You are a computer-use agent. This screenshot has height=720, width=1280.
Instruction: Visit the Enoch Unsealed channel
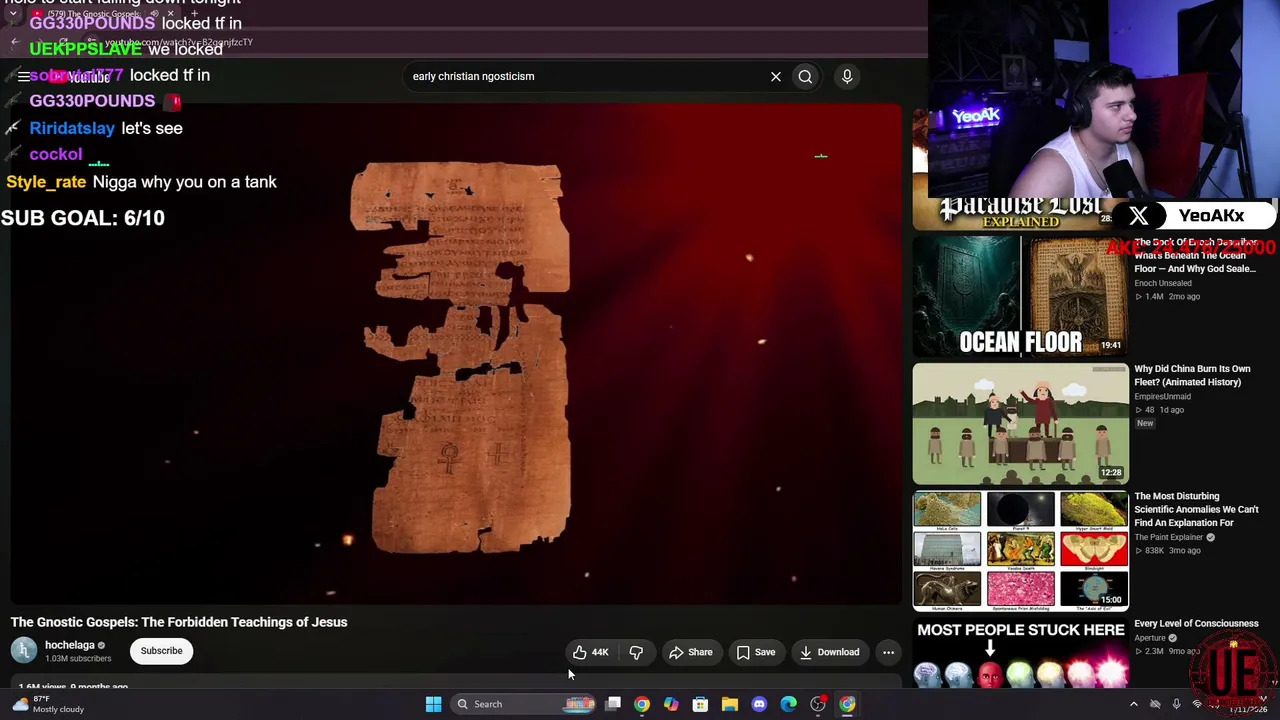(1162, 283)
